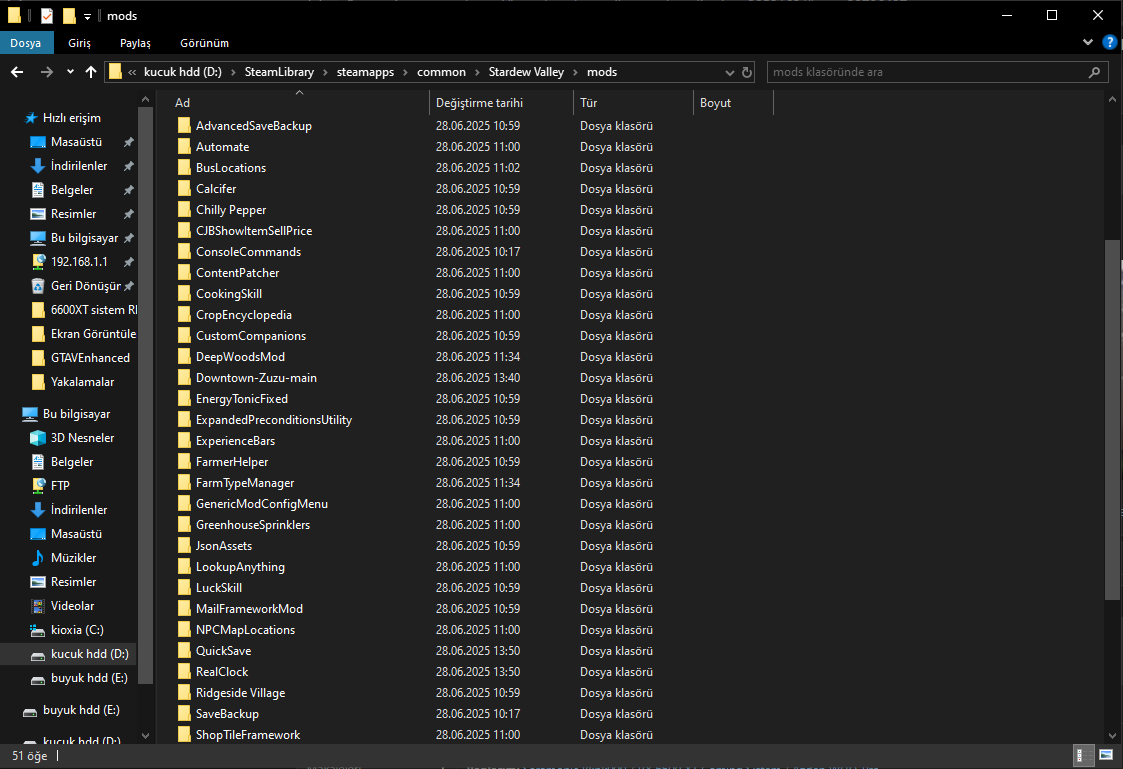
Task: Switch to details view in status bar
Action: click(x=1084, y=755)
